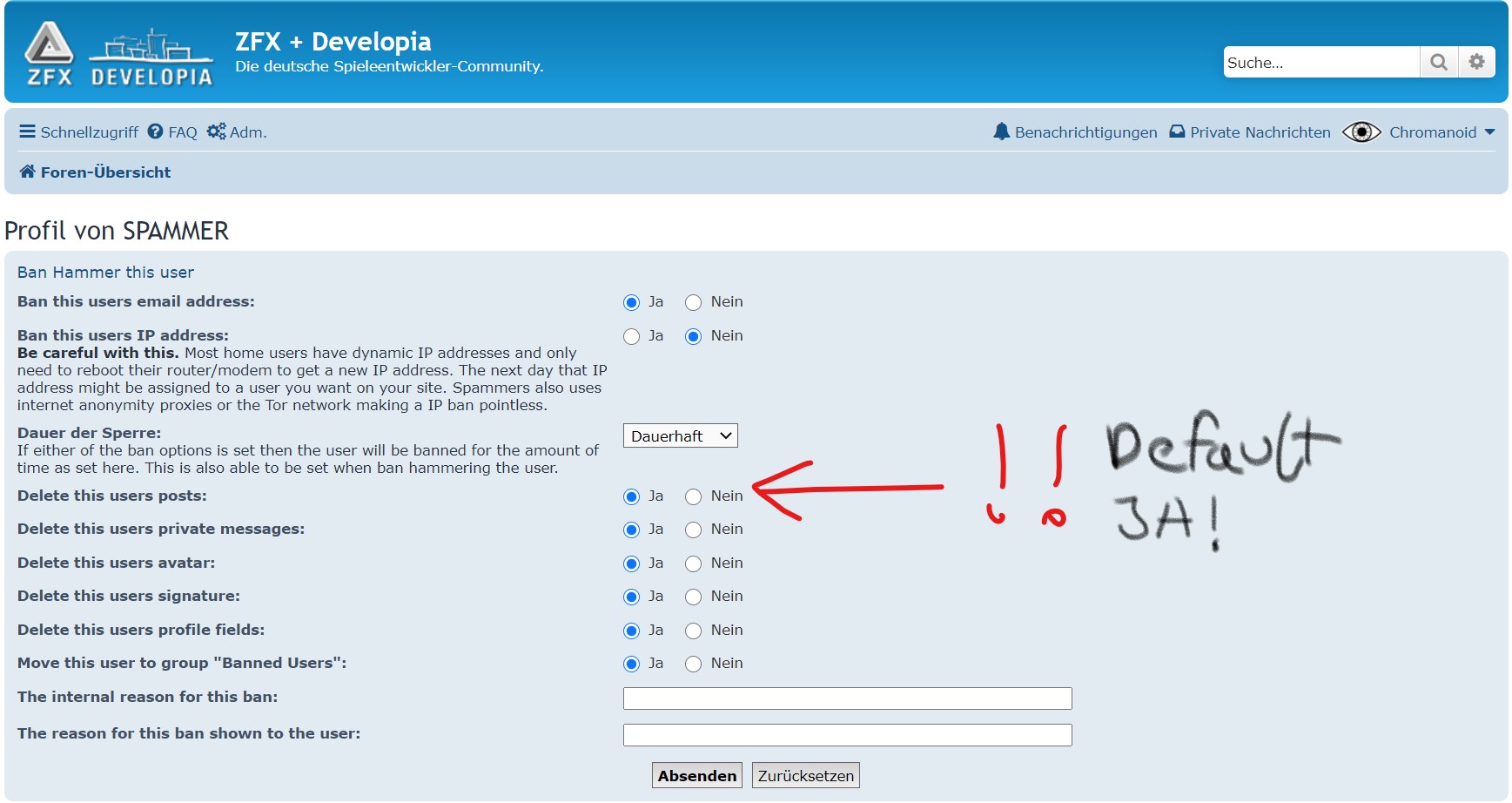Click the internal ban reason text field
The width and height of the screenshot is (1512, 803).
[x=847, y=698]
